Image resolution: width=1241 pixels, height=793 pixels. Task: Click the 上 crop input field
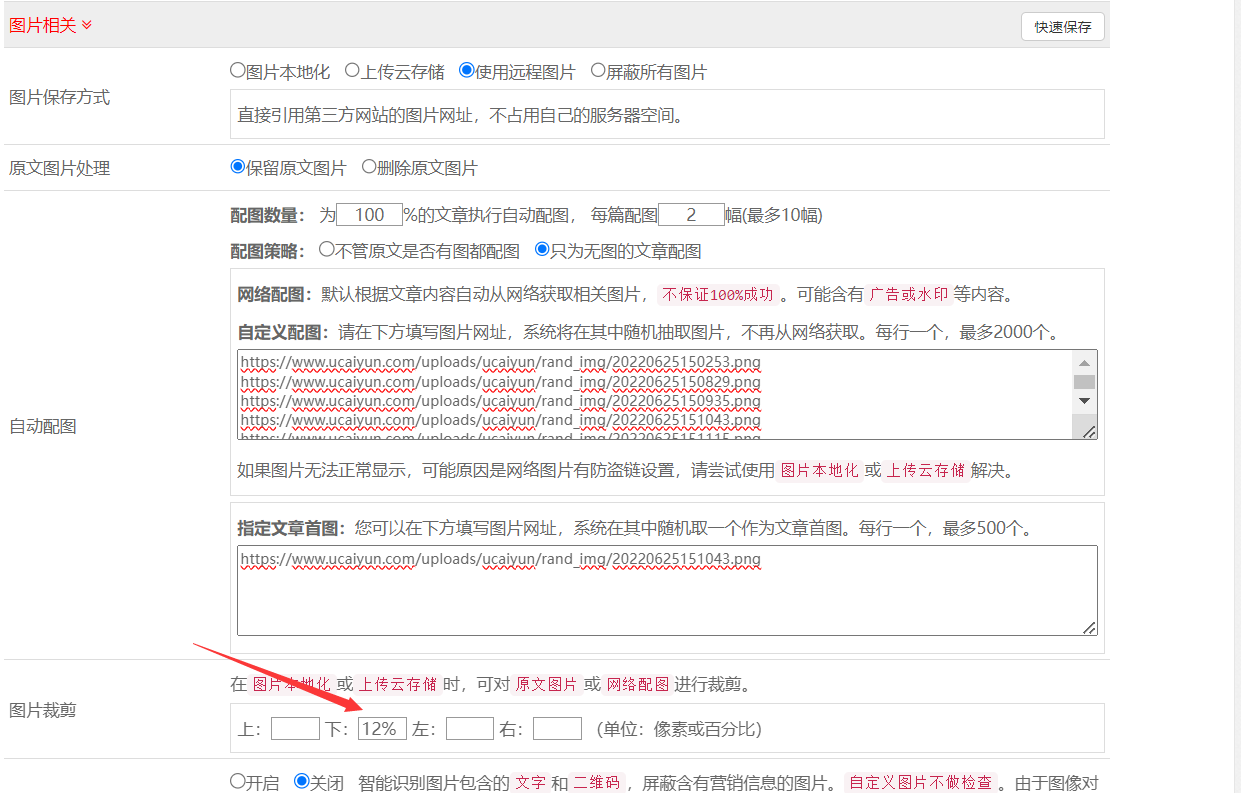click(x=295, y=729)
